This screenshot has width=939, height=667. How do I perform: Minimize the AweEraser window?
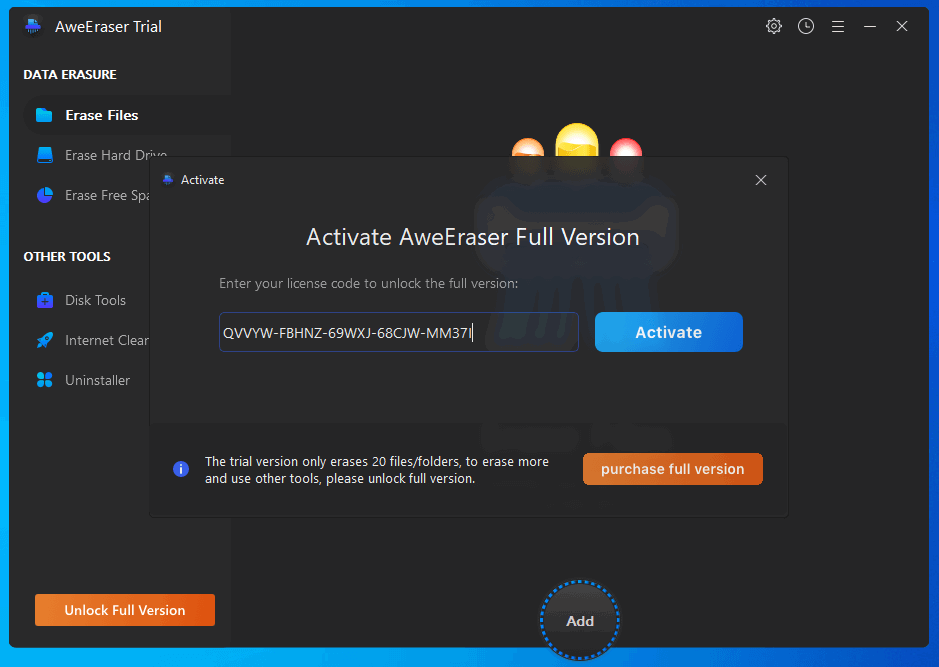point(870,26)
